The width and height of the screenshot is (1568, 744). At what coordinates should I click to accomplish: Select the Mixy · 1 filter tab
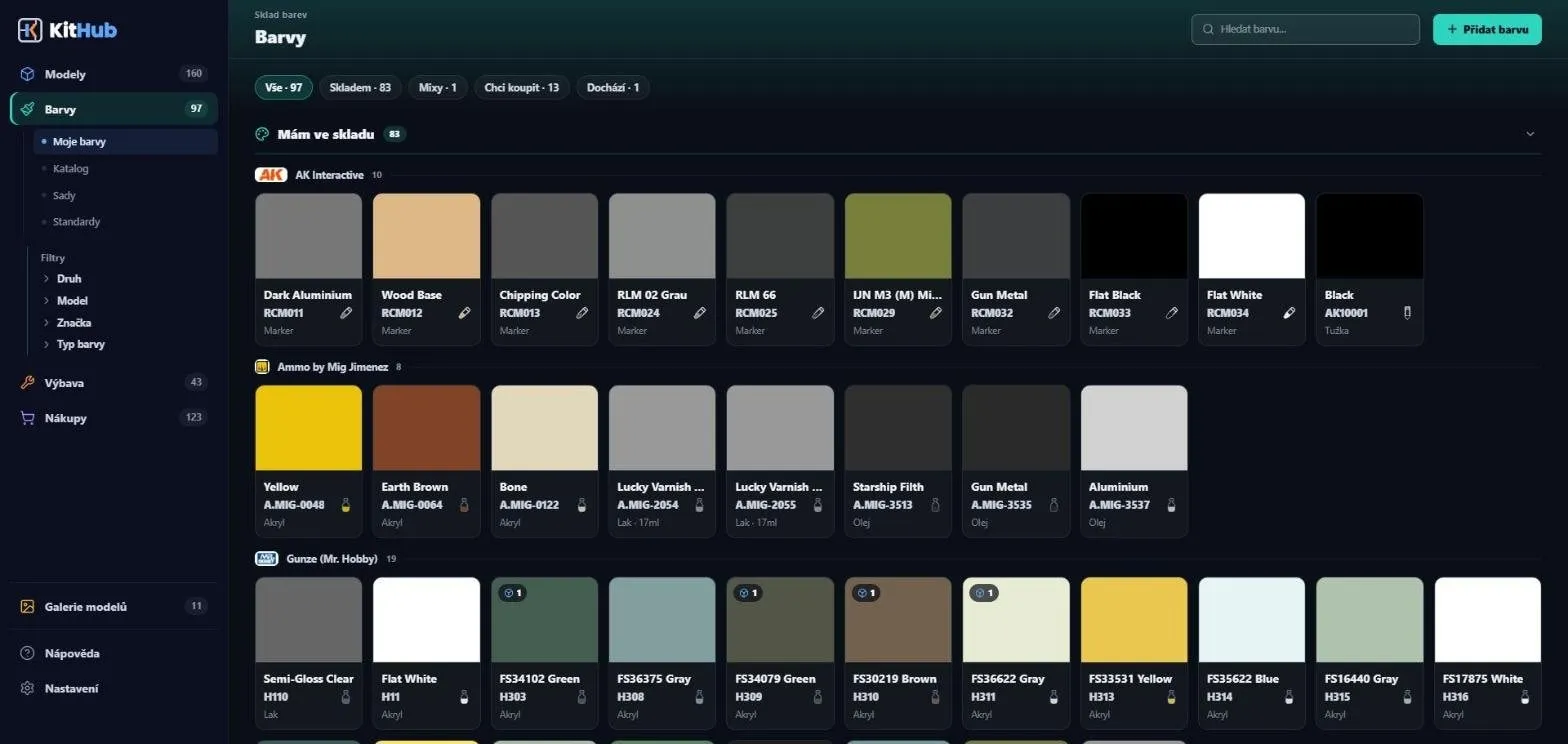pyautogui.click(x=438, y=88)
